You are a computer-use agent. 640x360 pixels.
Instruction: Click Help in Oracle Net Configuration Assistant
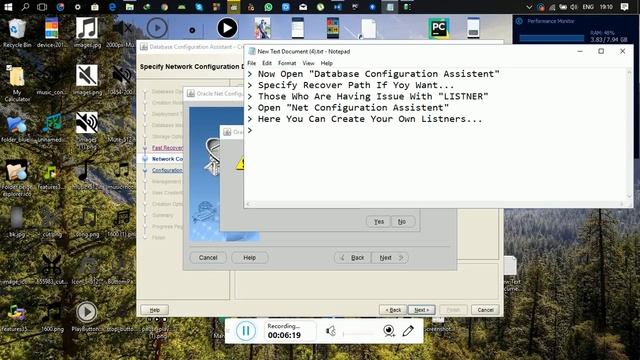click(249, 258)
